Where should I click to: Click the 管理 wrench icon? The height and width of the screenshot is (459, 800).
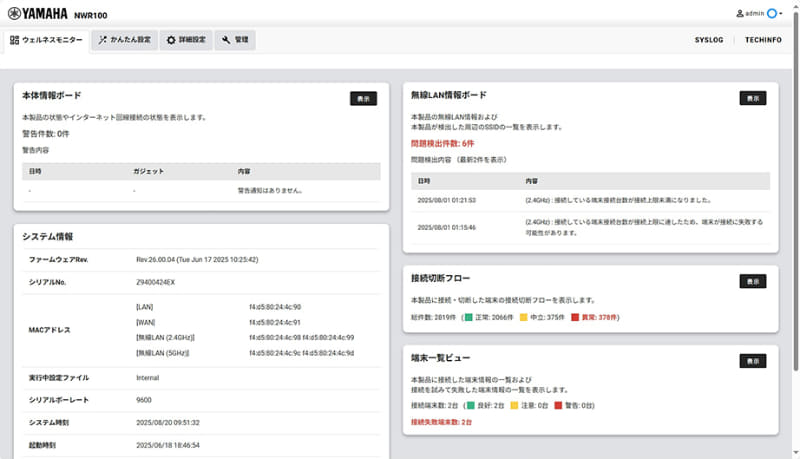point(226,40)
